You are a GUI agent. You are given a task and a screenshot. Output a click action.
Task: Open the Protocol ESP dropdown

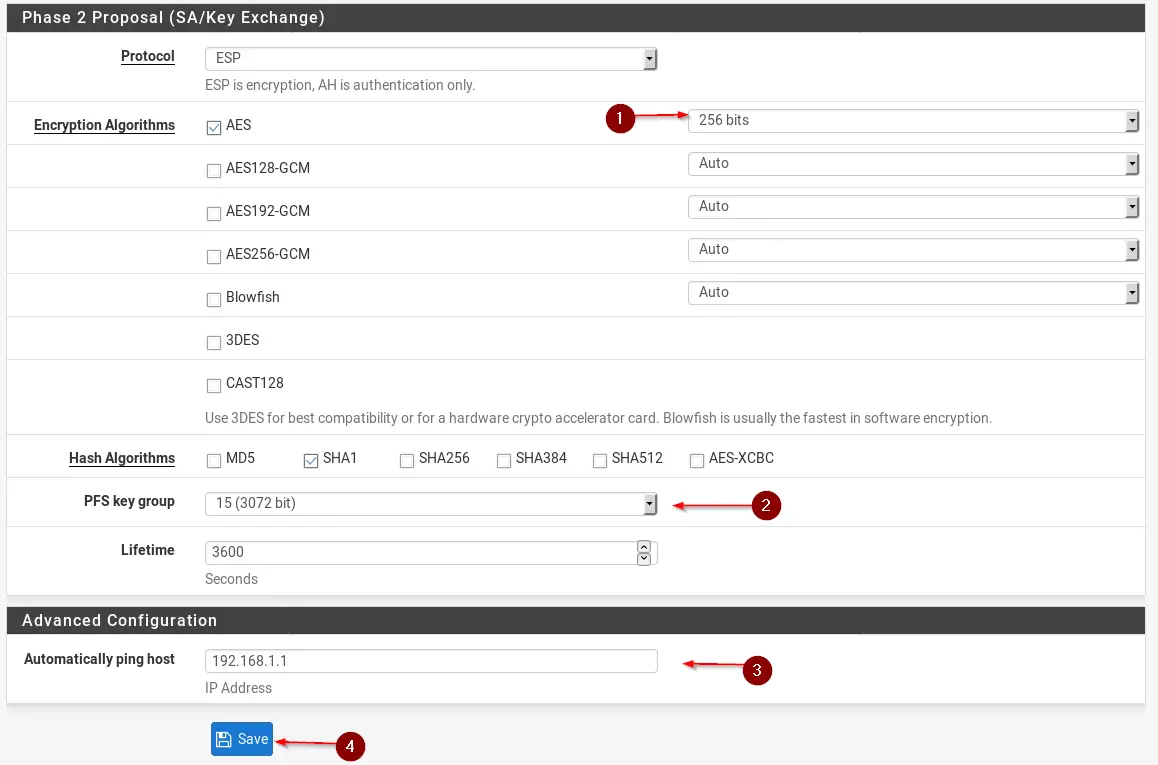[431, 58]
